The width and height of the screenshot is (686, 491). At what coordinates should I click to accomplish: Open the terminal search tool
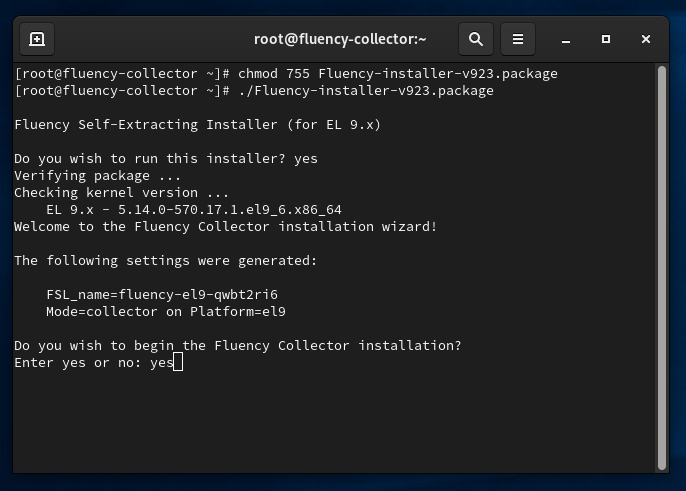(476, 39)
